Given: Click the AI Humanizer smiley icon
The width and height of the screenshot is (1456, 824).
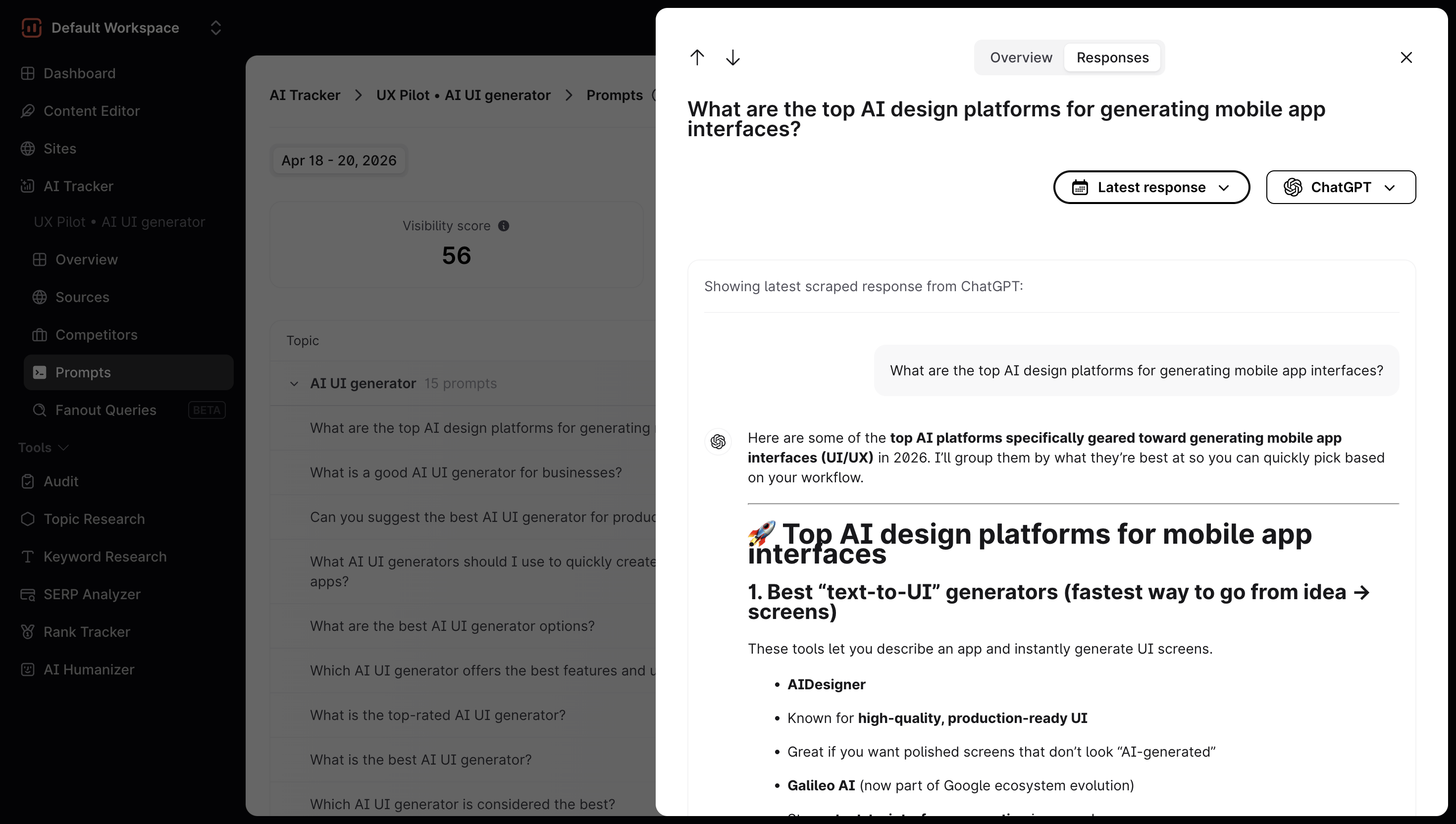Looking at the screenshot, I should pyautogui.click(x=27, y=669).
